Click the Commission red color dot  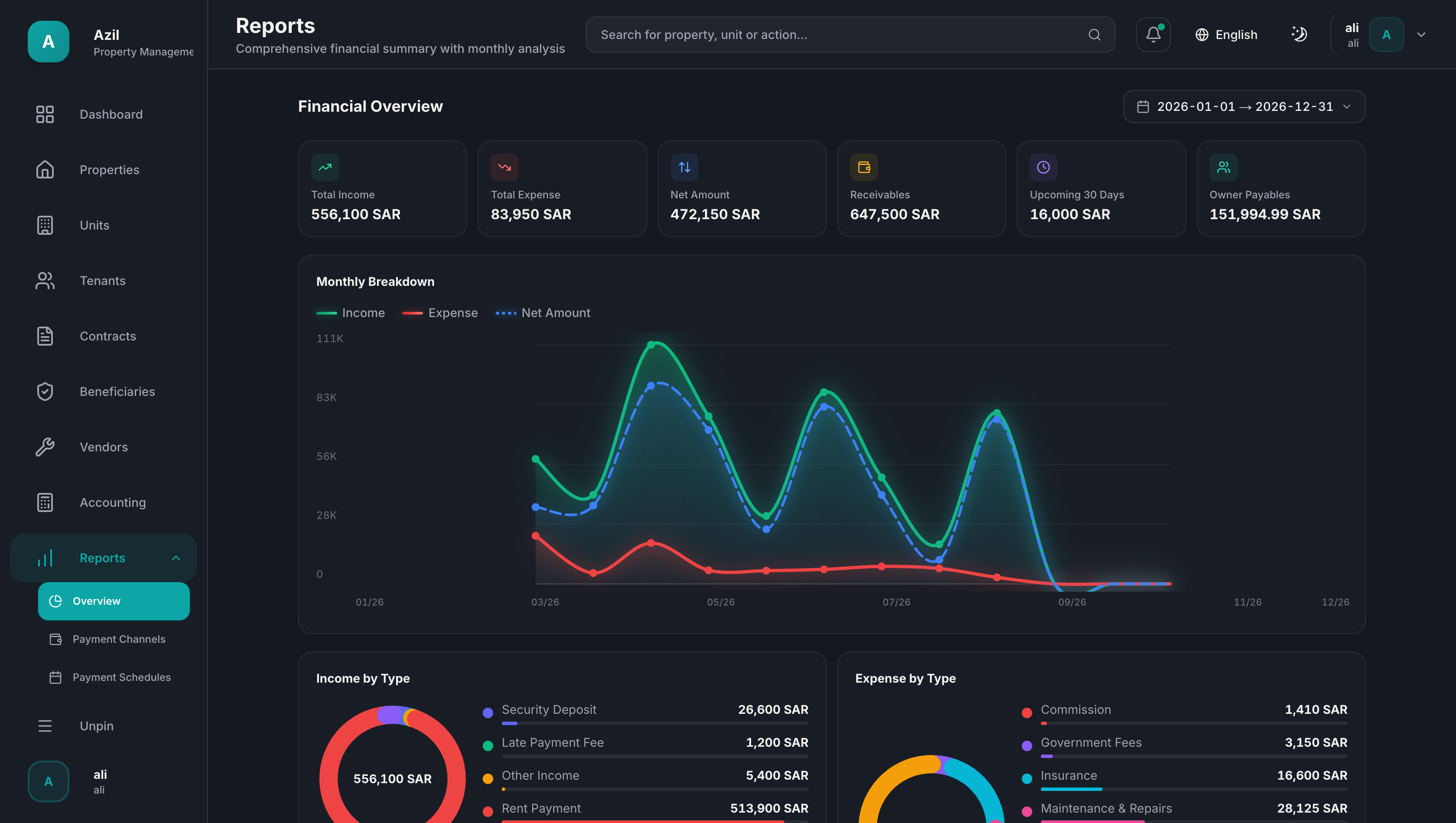[1027, 713]
